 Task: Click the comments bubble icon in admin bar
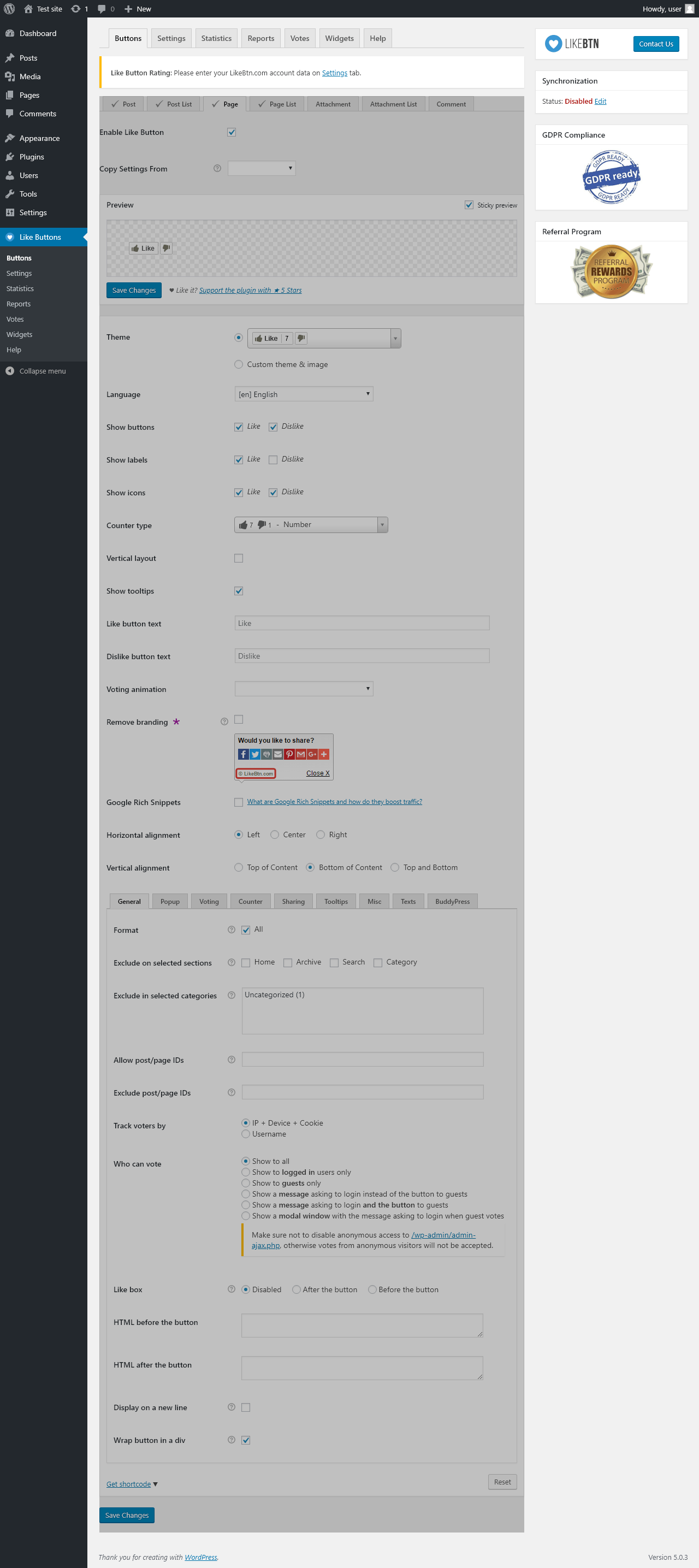pos(102,9)
